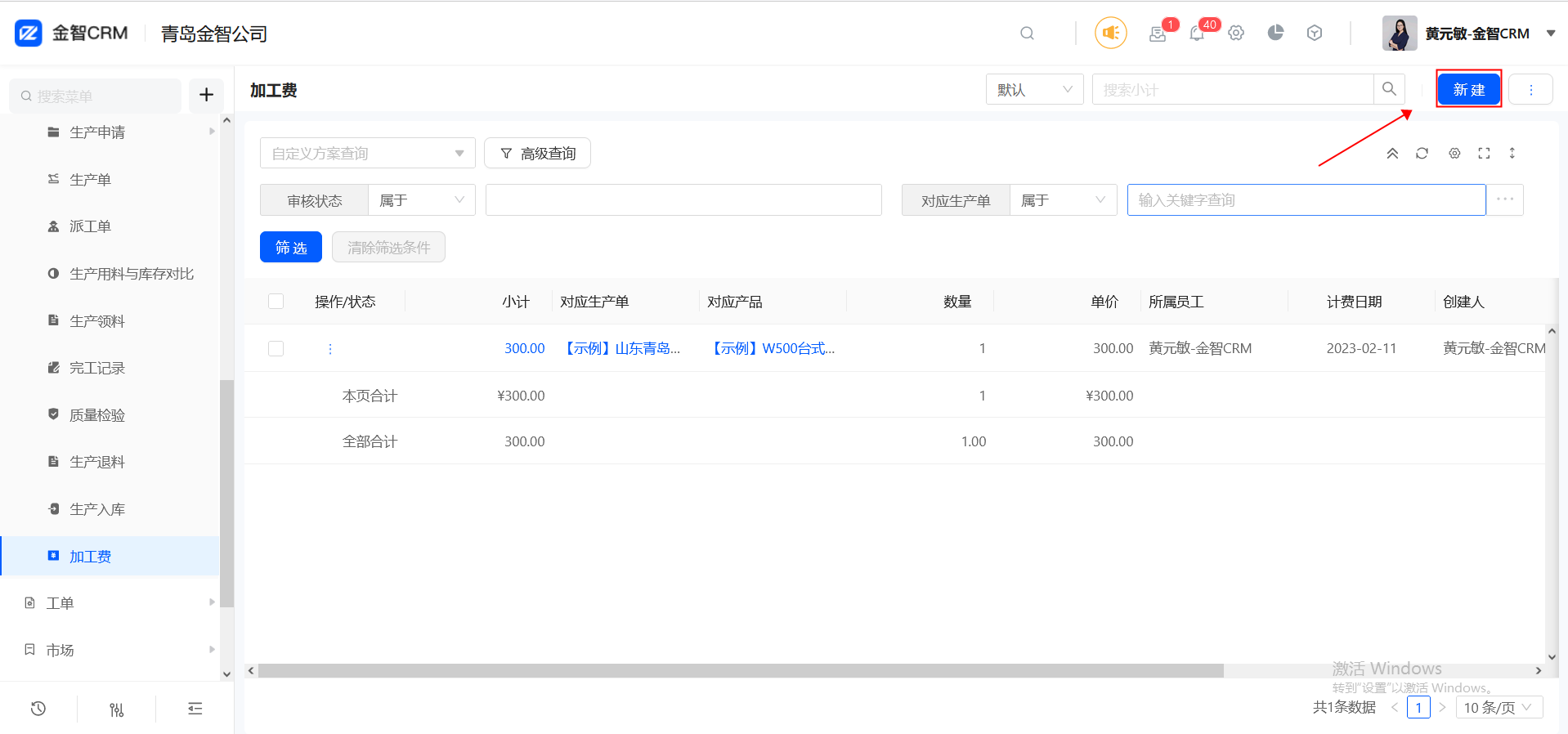Click right arrow of table horizontal scrollbar
The height and width of the screenshot is (734, 1568).
[1538, 670]
